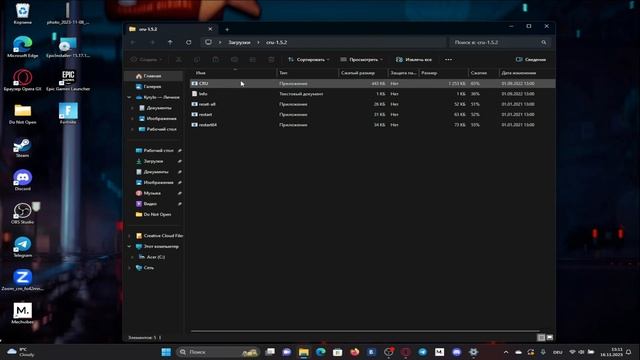
Task: Click the Rename icon in the toolbar
Action: pyautogui.click(x=234, y=60)
